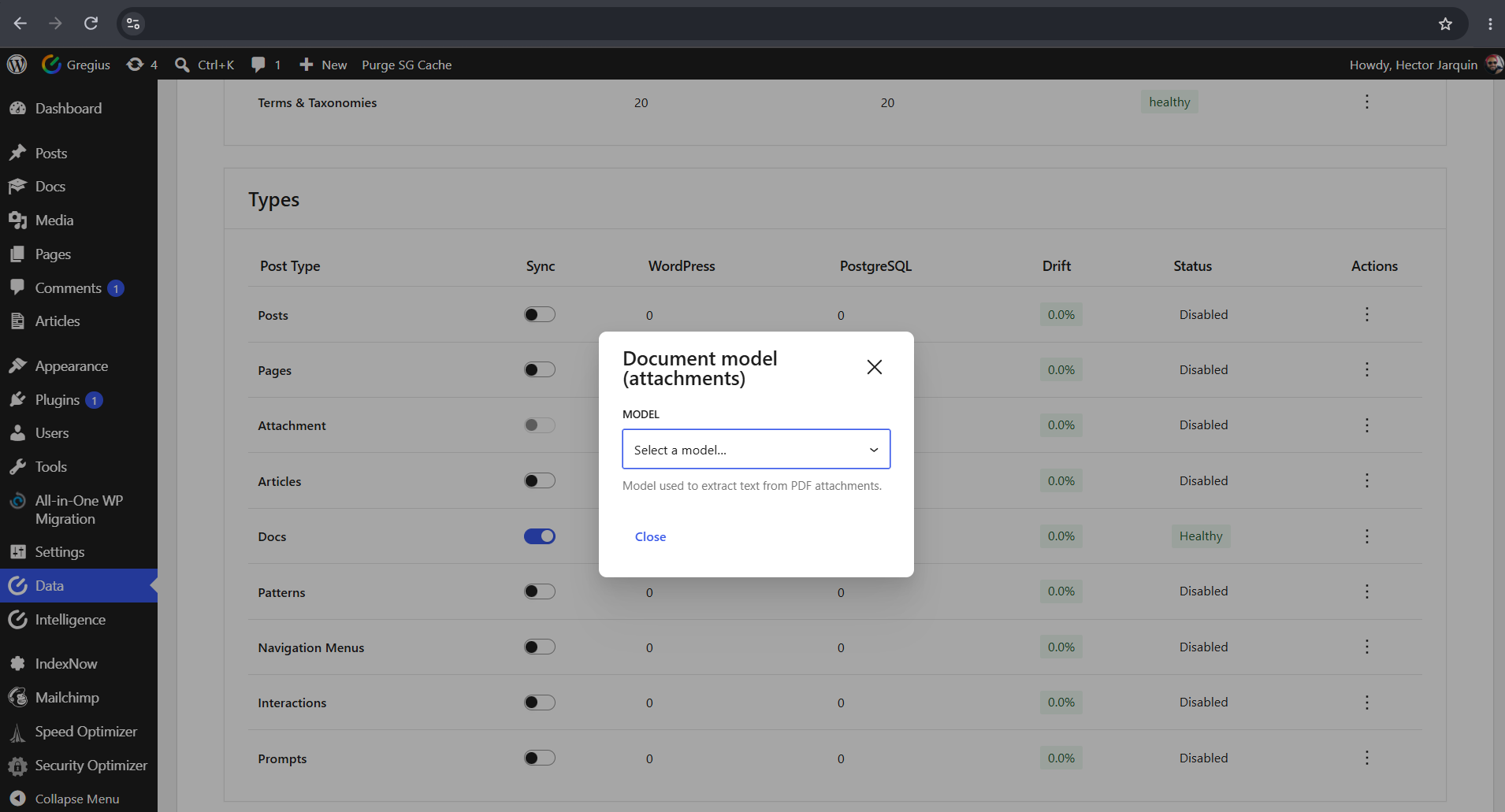Toggle sync for Articles type
This screenshot has width=1505, height=812.
pyautogui.click(x=540, y=480)
